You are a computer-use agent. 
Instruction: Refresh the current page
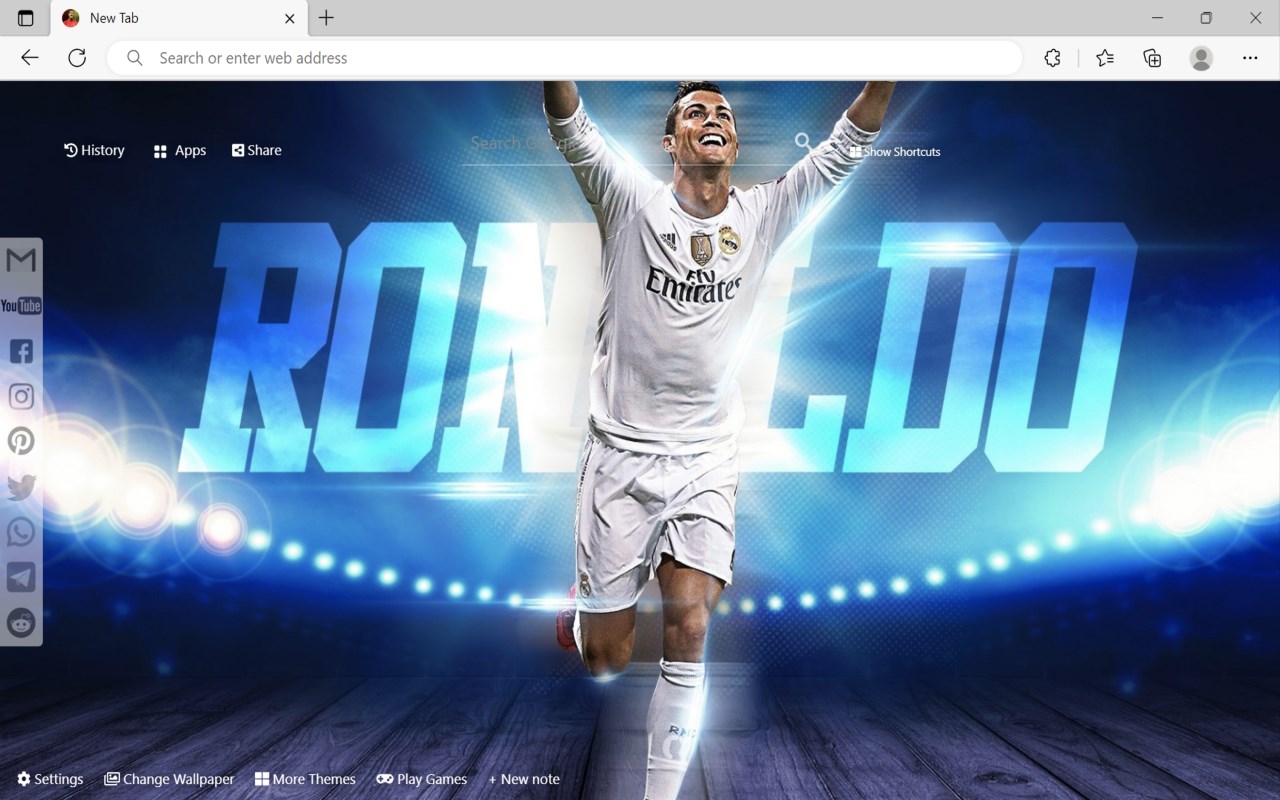(x=77, y=58)
